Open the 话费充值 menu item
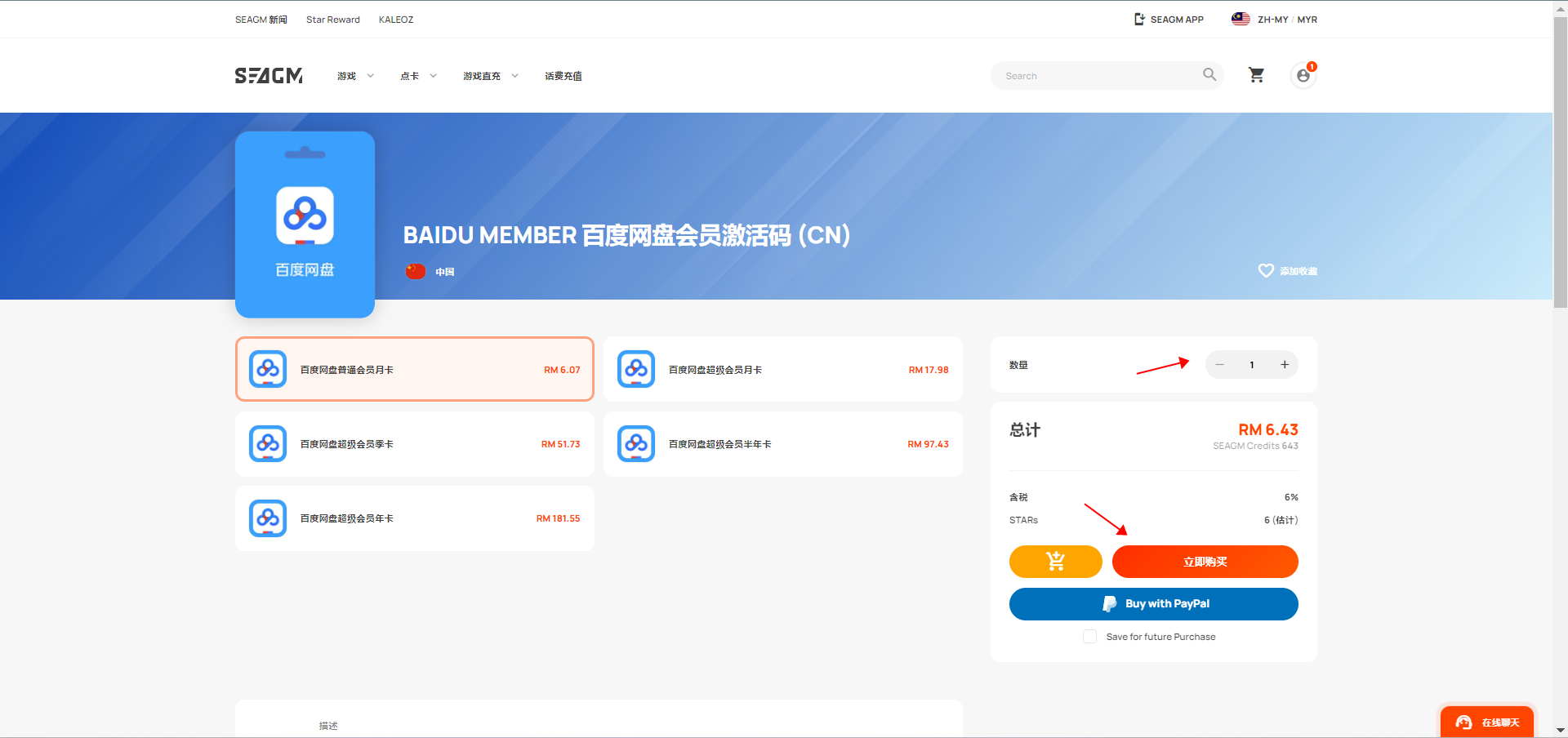1568x738 pixels. 563,76
